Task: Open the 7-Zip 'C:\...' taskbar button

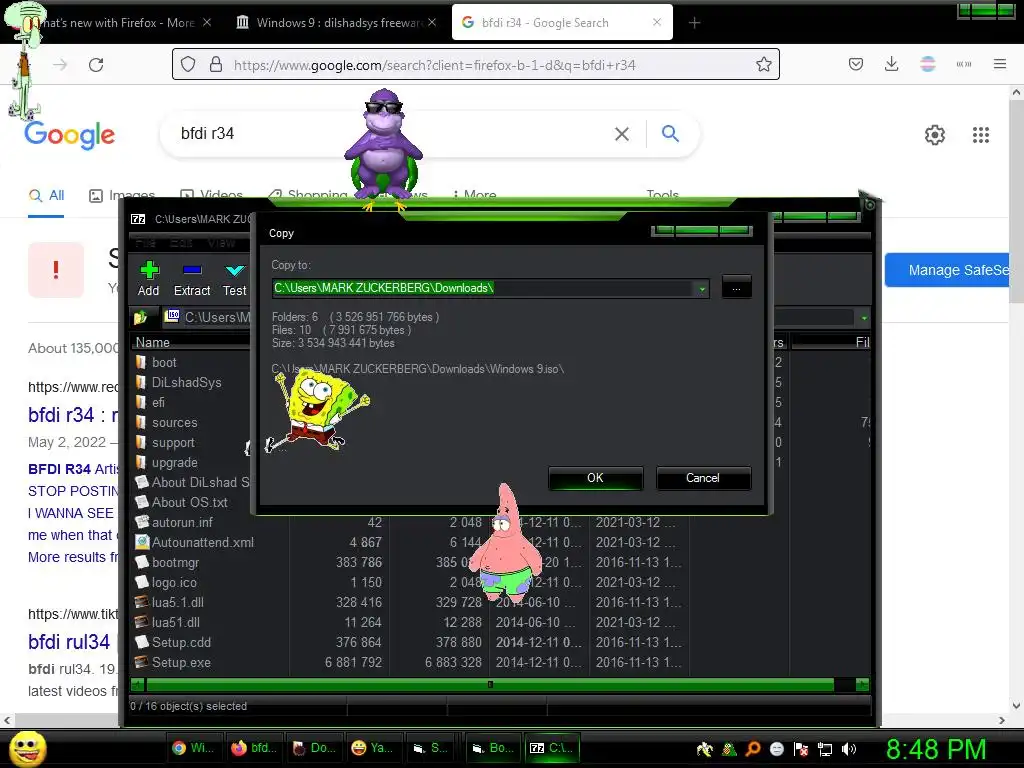Action: pos(552,748)
